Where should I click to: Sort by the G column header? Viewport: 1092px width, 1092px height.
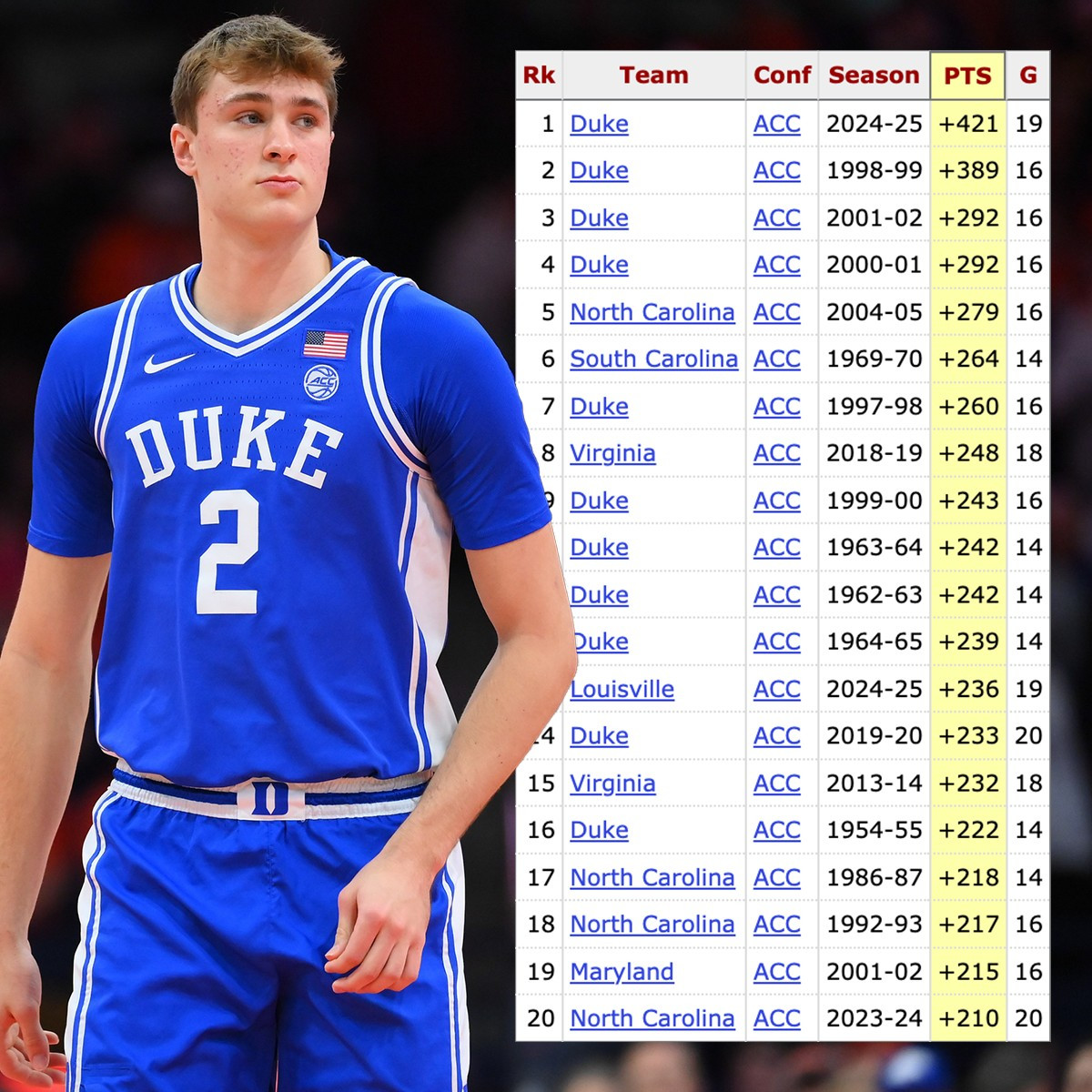coord(1028,76)
